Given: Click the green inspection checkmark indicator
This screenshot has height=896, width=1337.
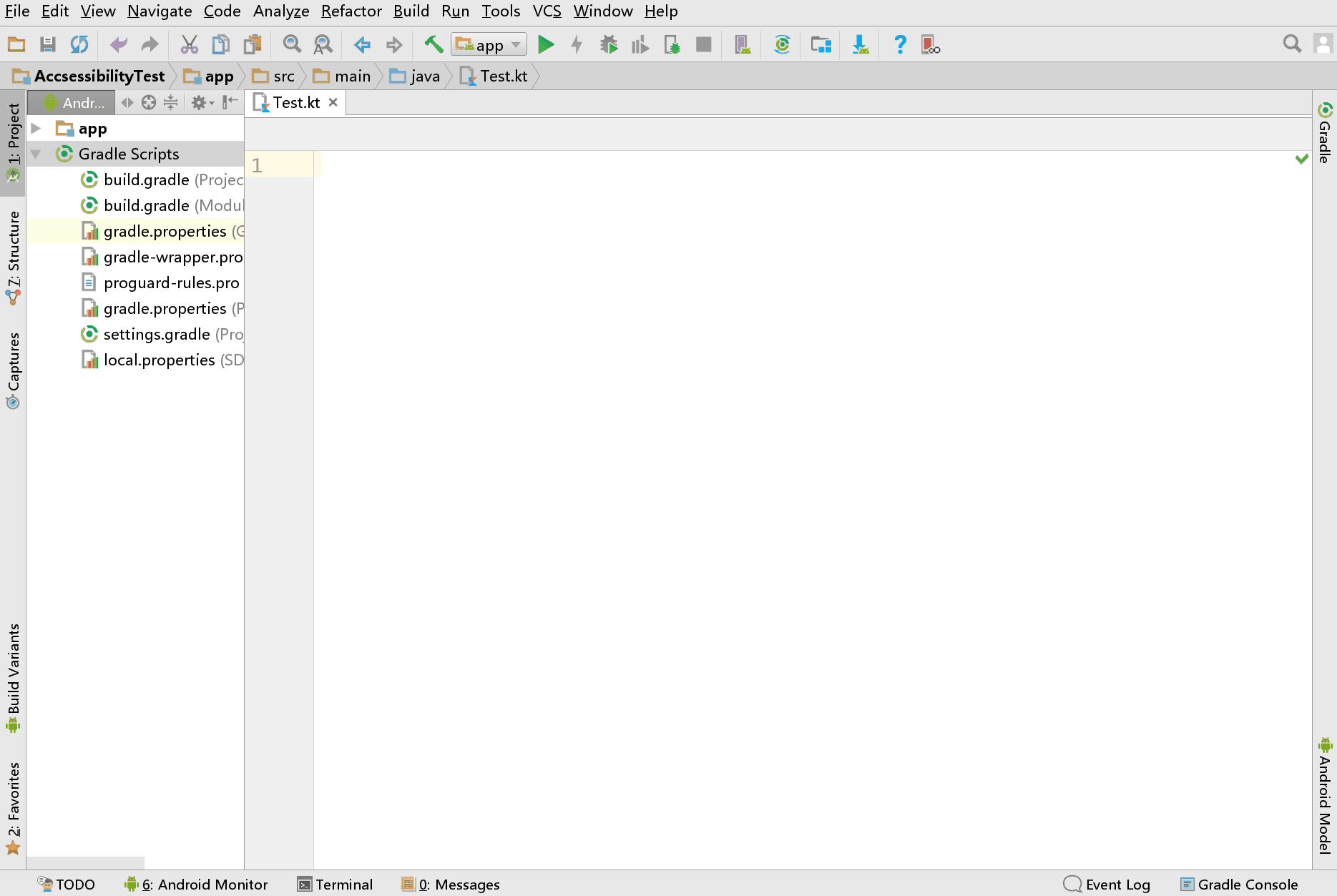Looking at the screenshot, I should 1302,159.
